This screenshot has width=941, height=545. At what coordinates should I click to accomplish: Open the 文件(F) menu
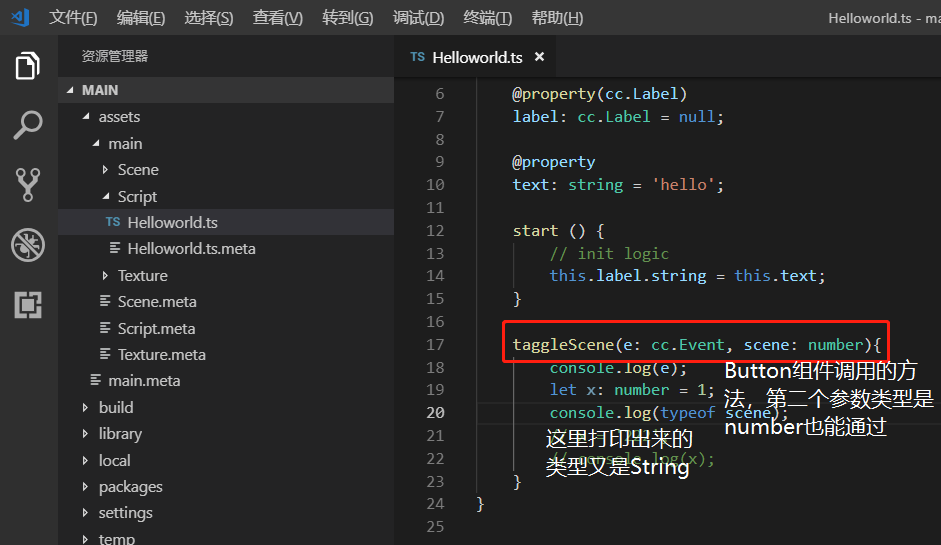coord(73,18)
